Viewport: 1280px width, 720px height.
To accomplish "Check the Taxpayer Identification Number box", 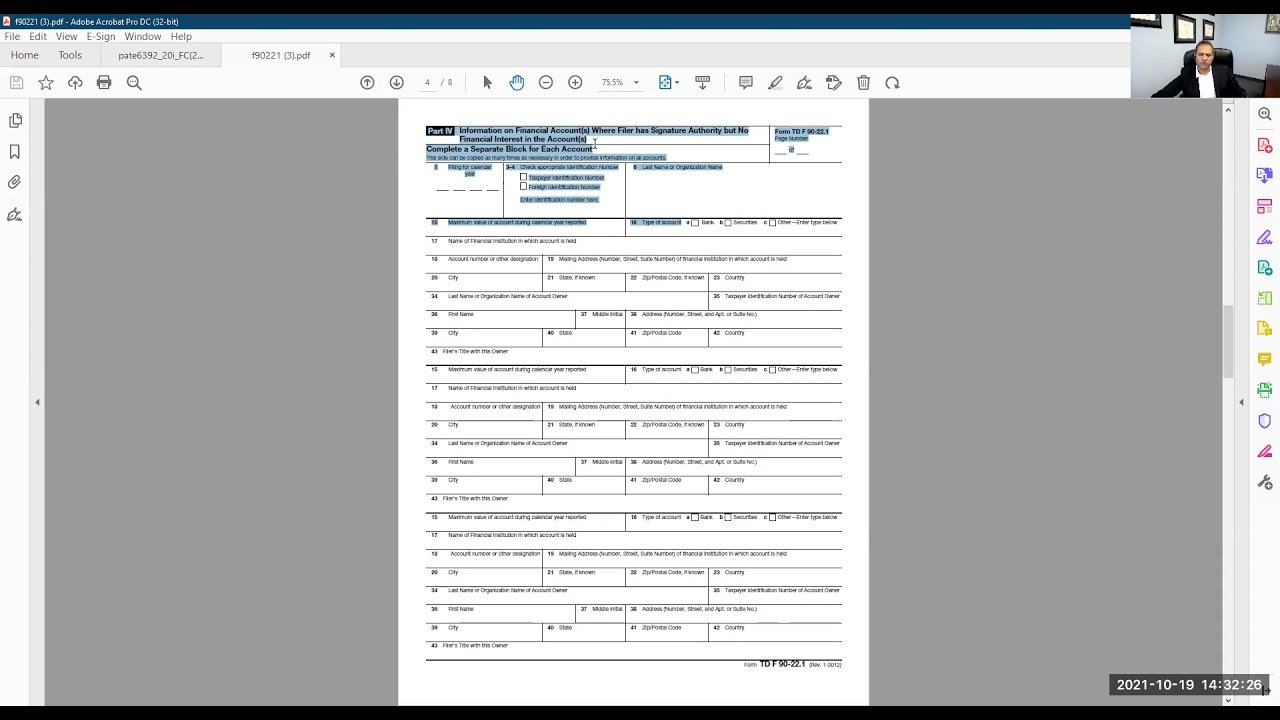I will pyautogui.click(x=523, y=177).
